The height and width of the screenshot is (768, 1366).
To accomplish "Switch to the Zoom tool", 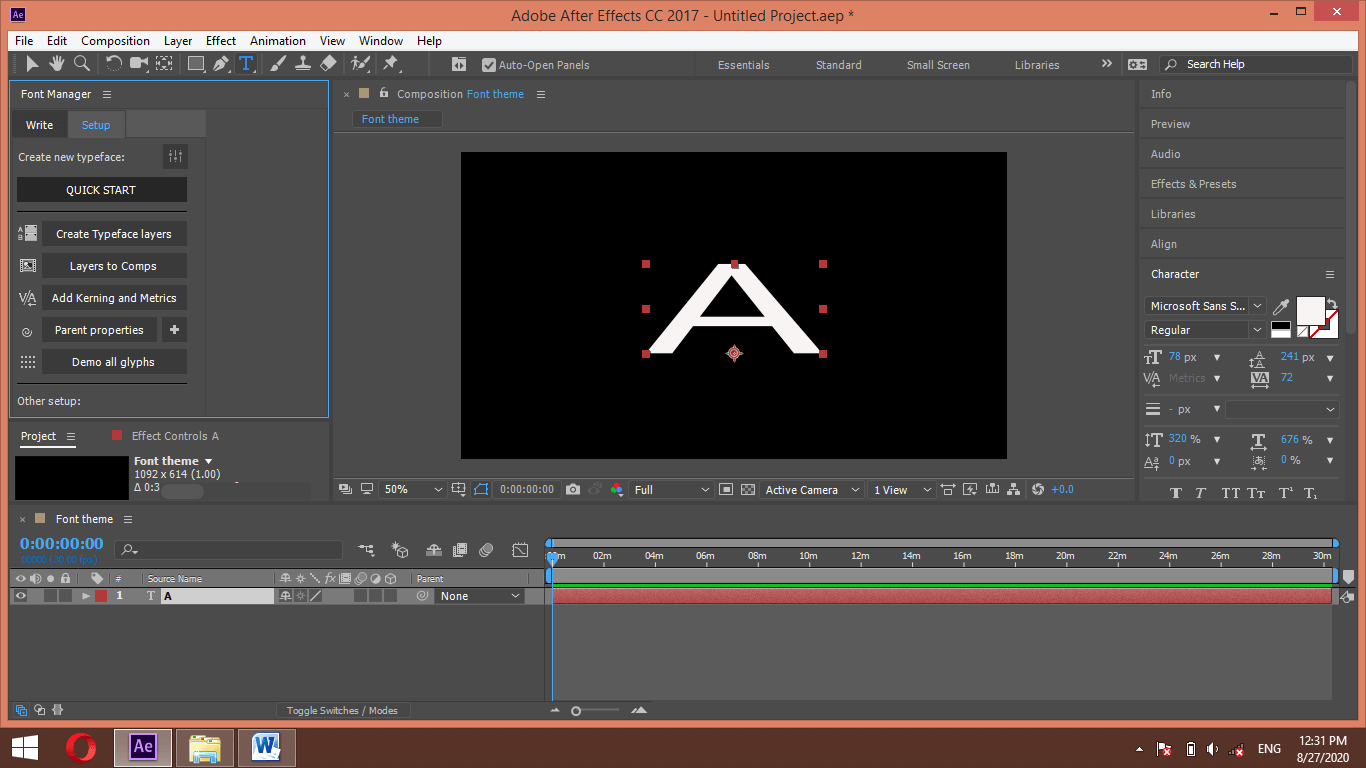I will (x=82, y=63).
